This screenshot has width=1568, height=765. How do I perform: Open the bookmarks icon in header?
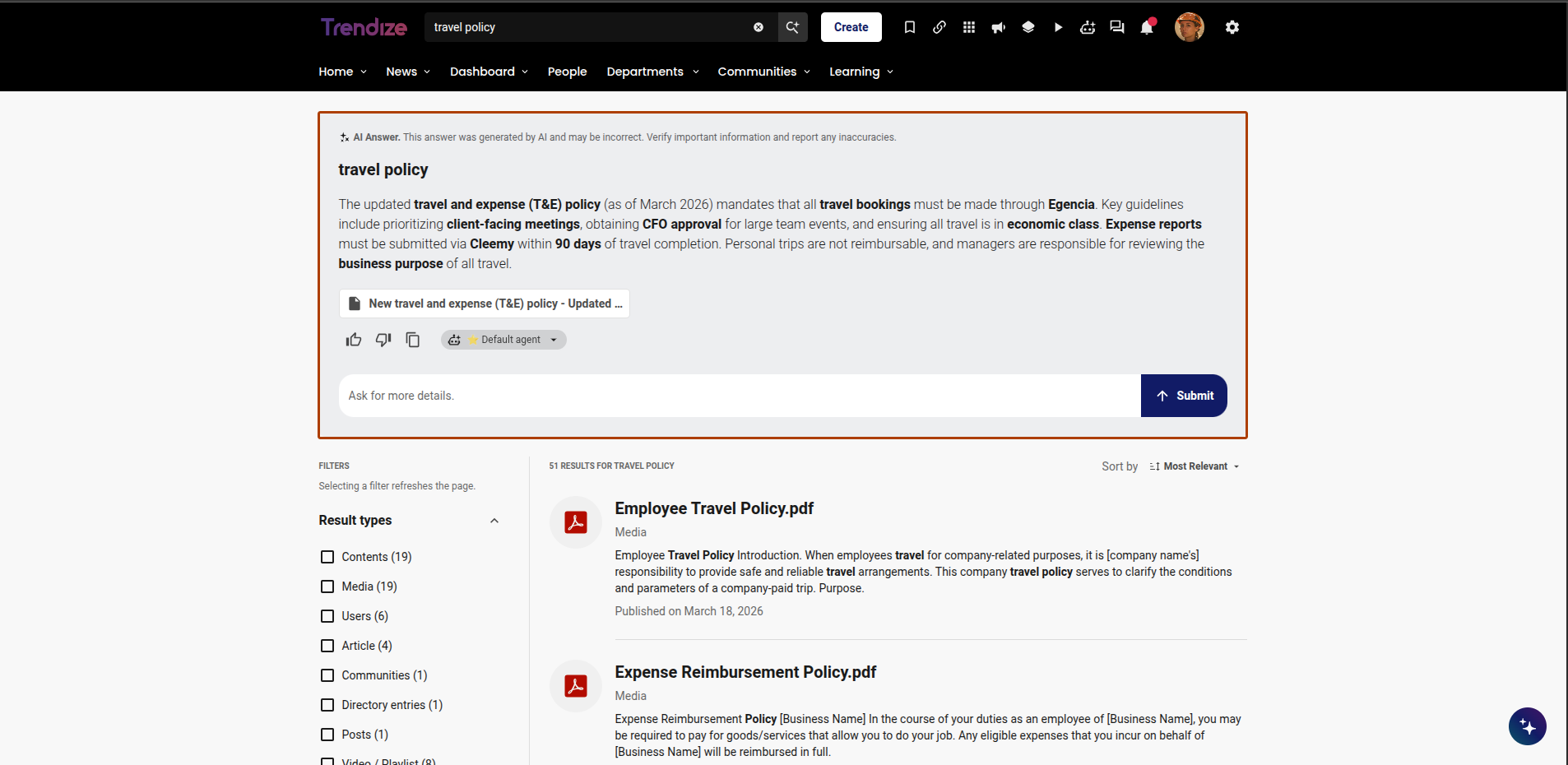(x=910, y=27)
